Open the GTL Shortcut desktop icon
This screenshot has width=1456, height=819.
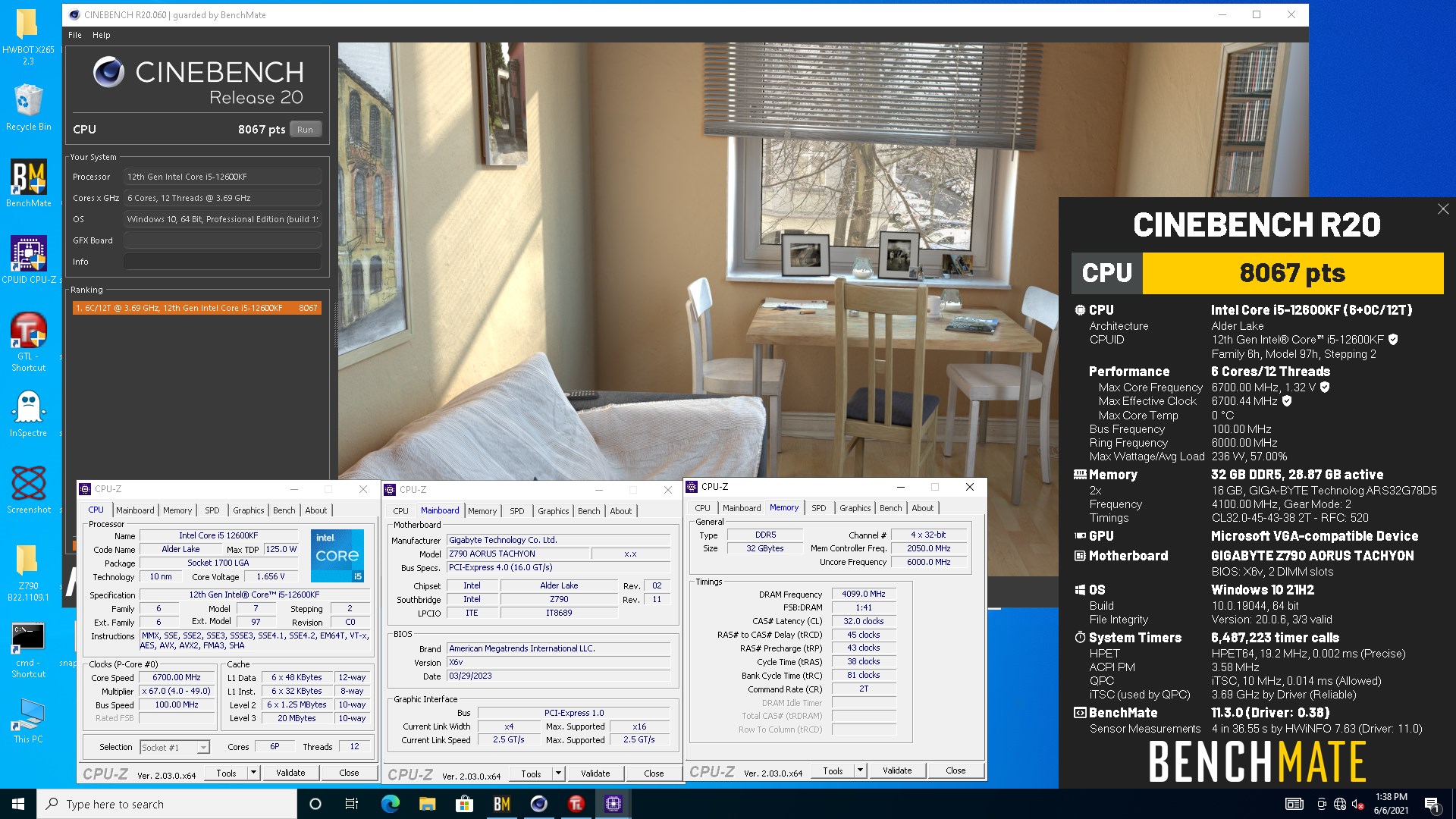28,341
